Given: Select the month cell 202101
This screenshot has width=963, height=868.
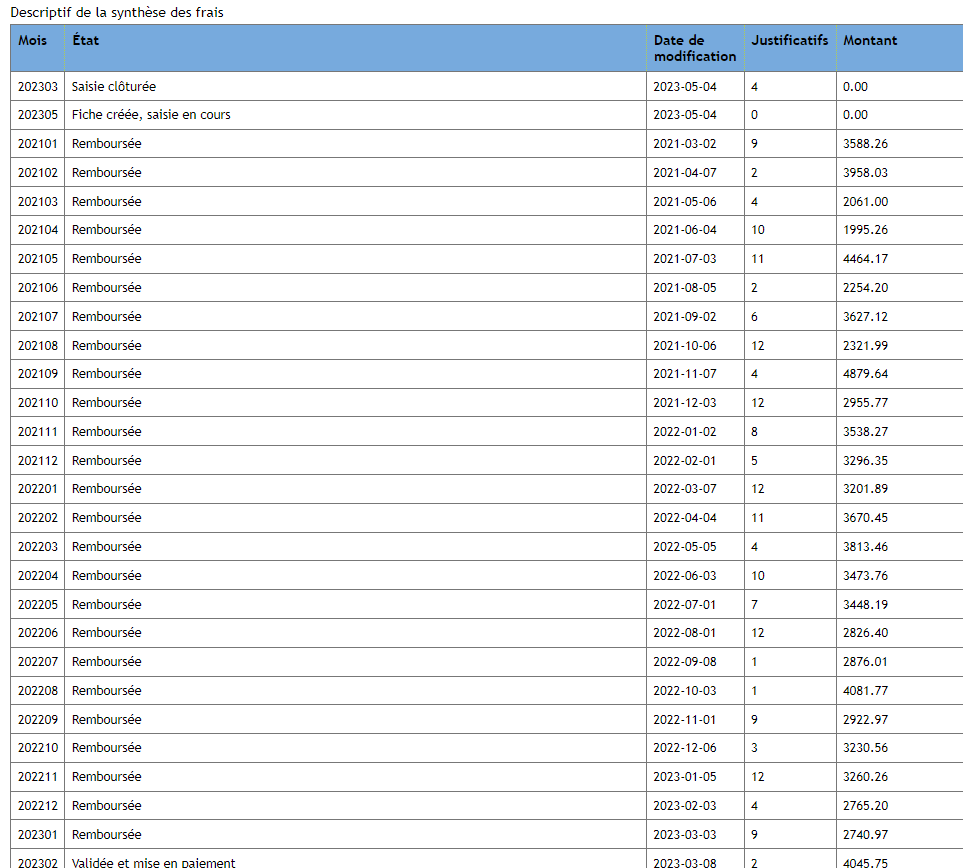Looking at the screenshot, I should click(37, 144).
